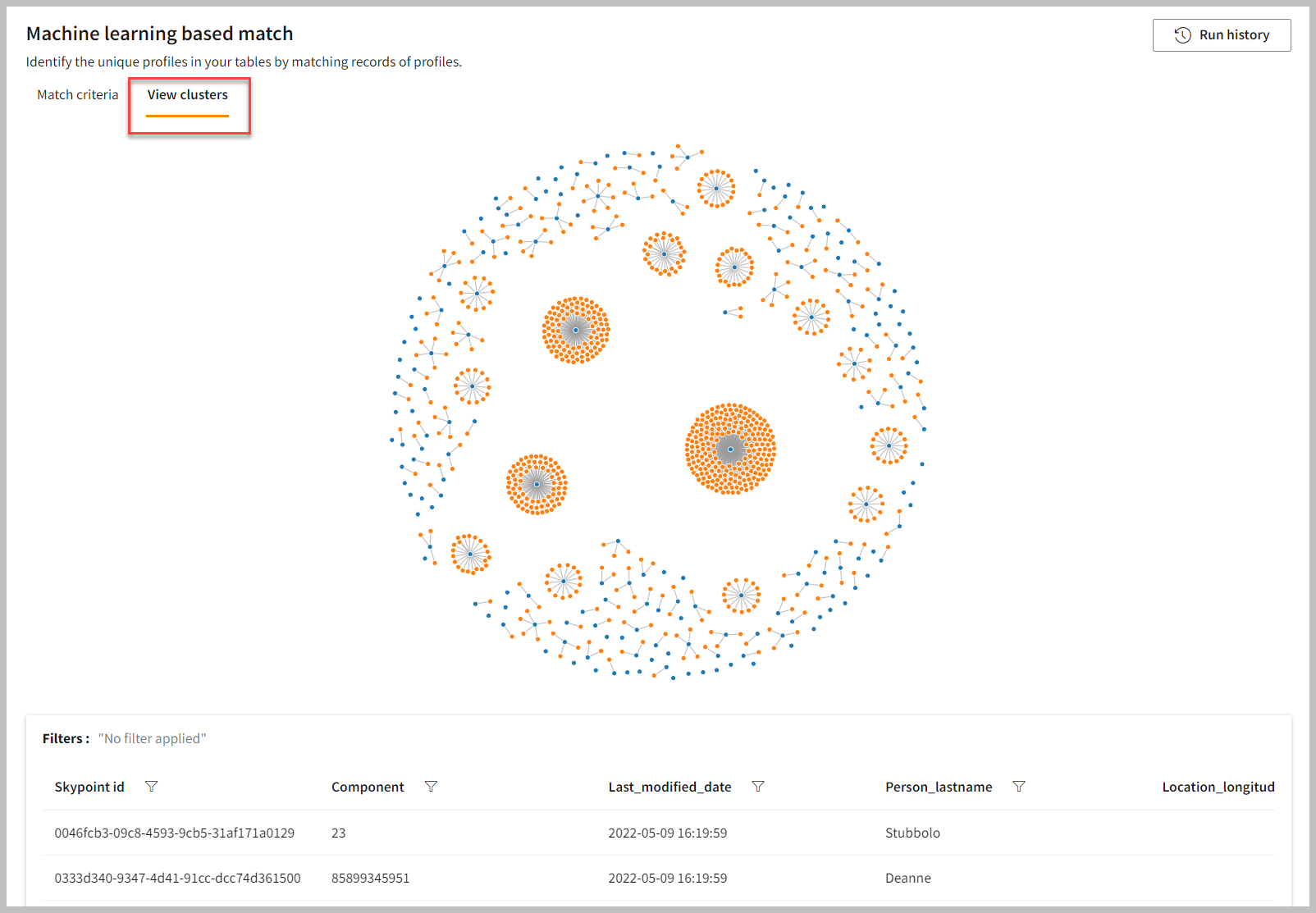Click the Component value 85899345951
The height and width of the screenshot is (913, 1316).
tap(370, 878)
